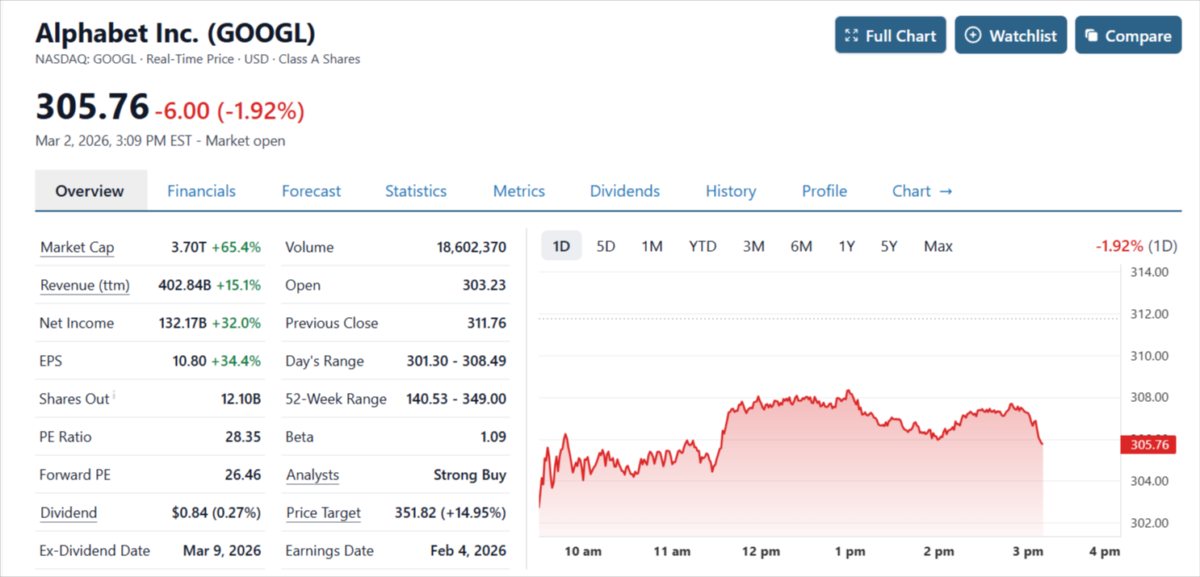This screenshot has height=577, width=1200.
Task: Toggle the 5D chart range
Action: tap(605, 244)
